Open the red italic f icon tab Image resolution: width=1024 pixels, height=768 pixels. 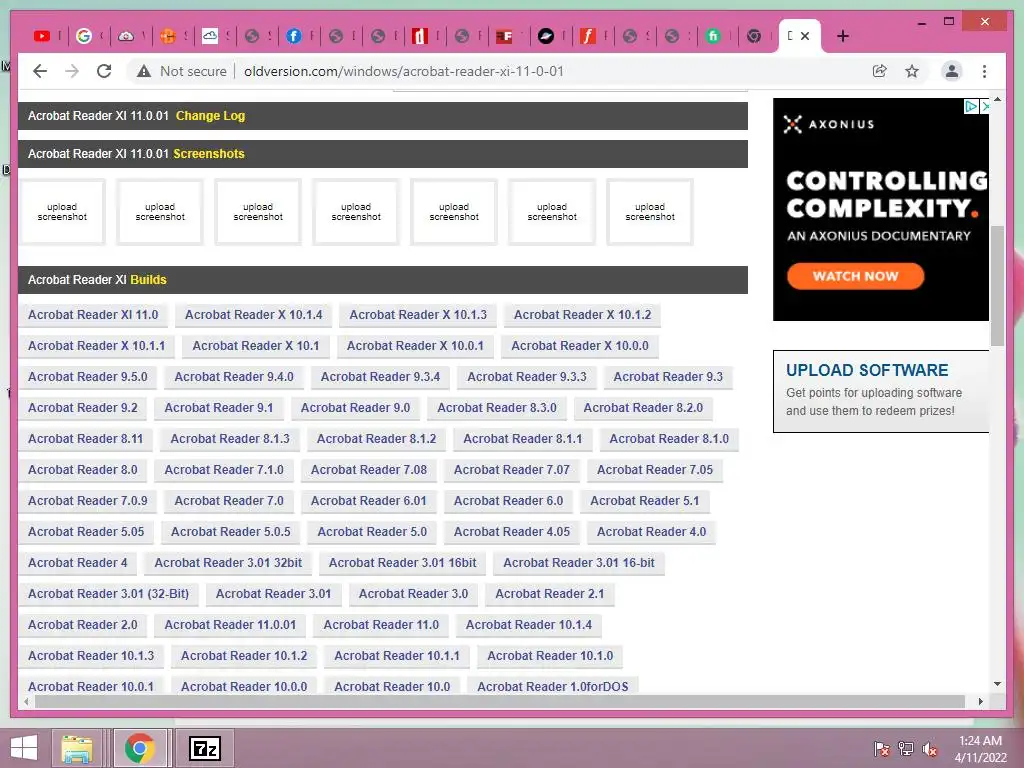(x=587, y=37)
